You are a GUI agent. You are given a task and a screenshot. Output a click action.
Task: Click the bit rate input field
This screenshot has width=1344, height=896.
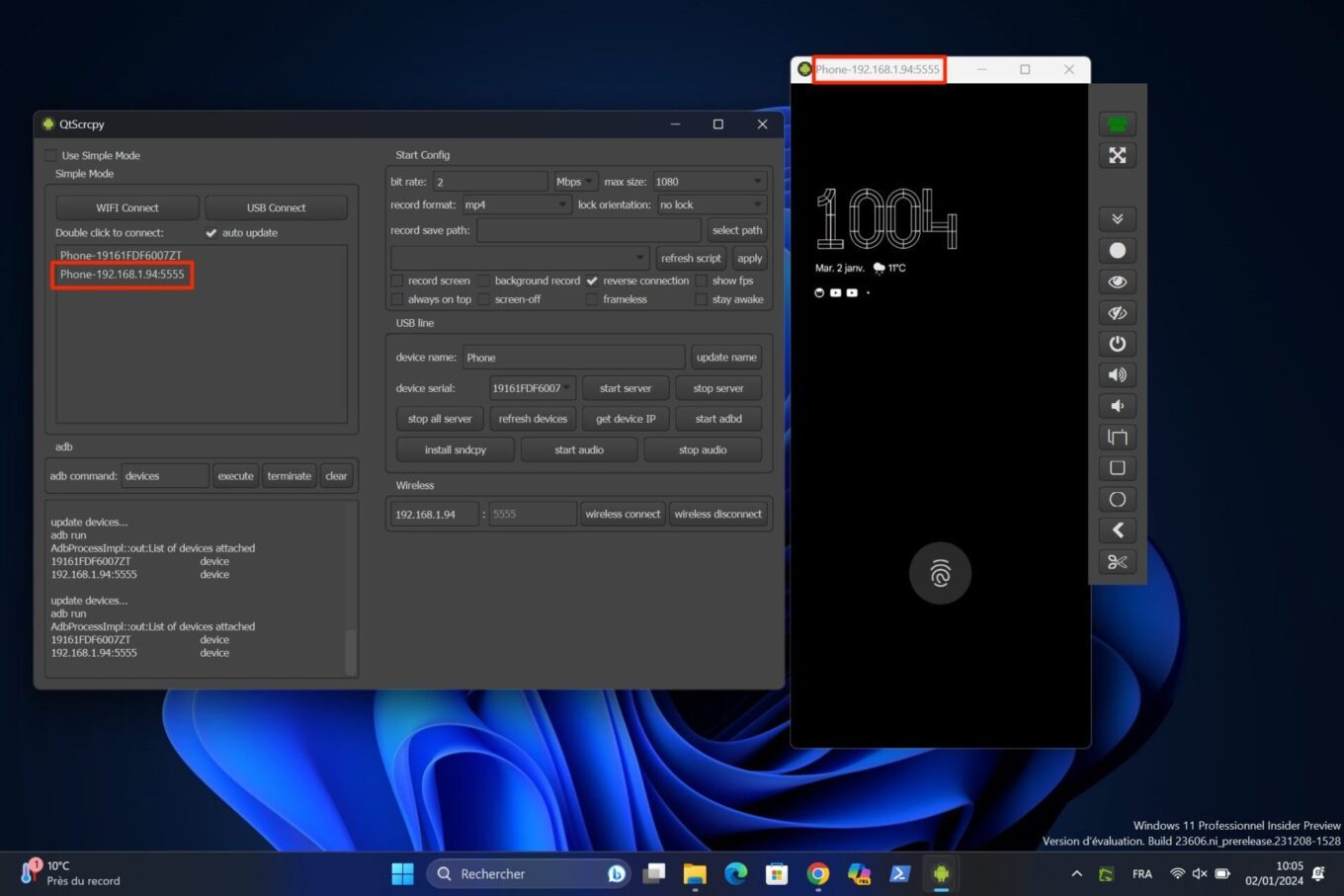[490, 182]
